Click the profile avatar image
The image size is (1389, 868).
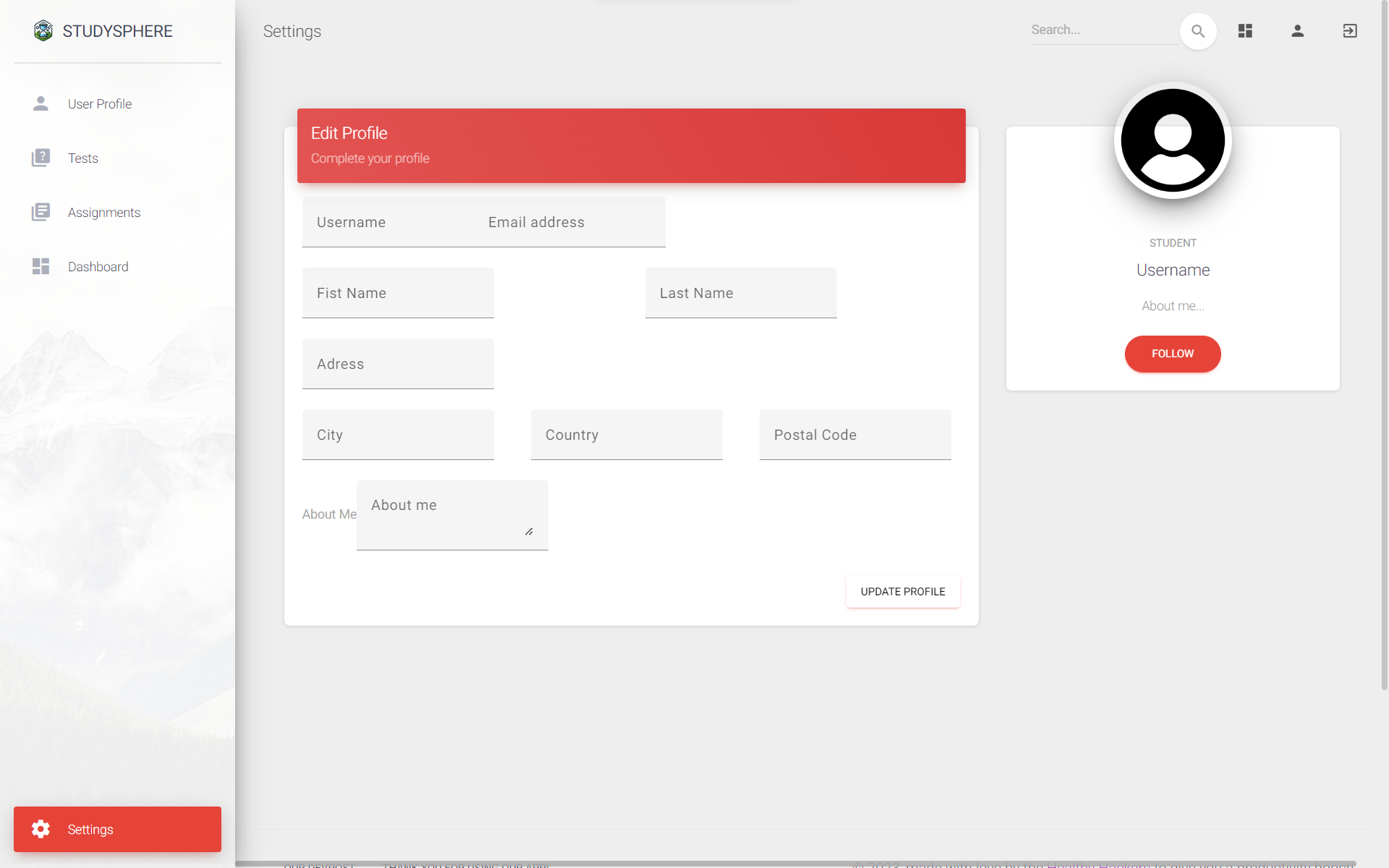1172,140
